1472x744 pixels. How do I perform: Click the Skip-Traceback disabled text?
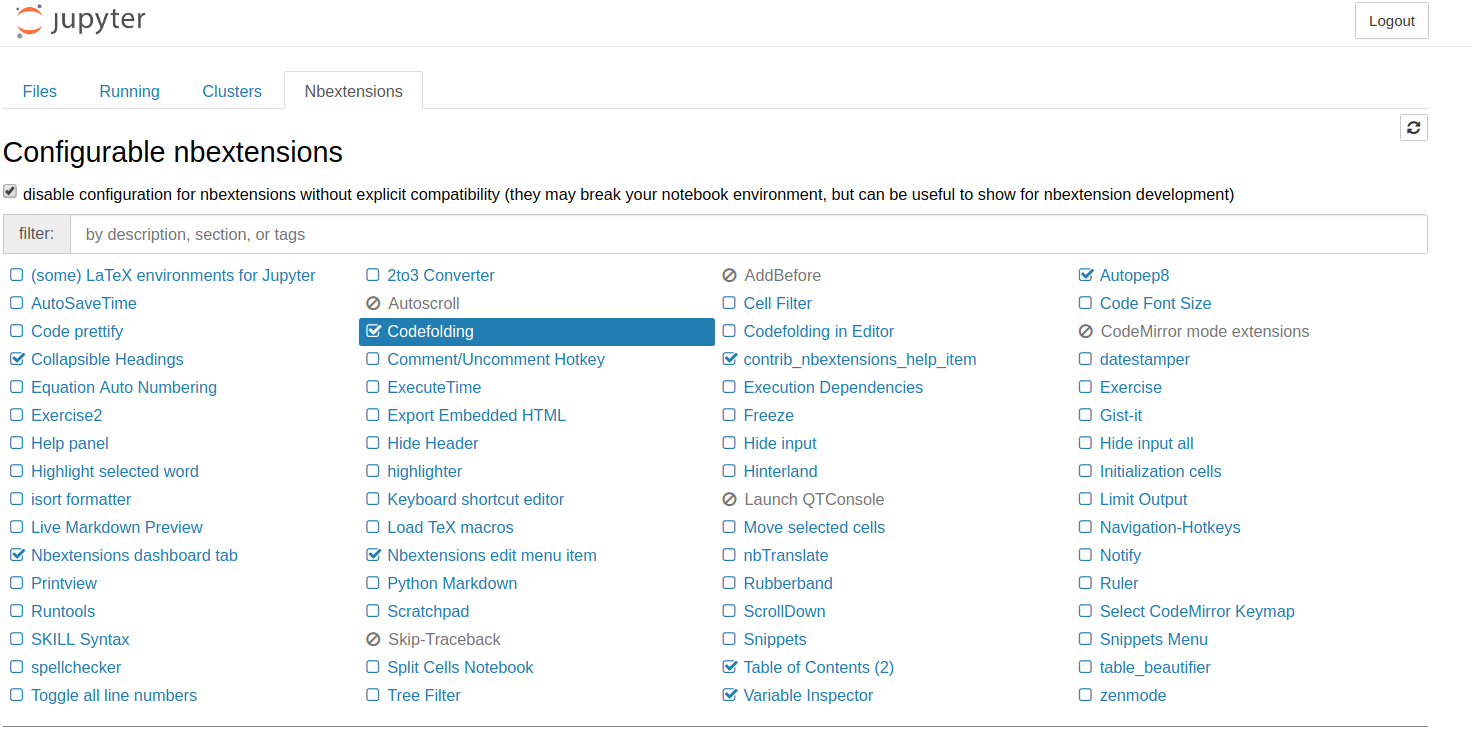[445, 639]
